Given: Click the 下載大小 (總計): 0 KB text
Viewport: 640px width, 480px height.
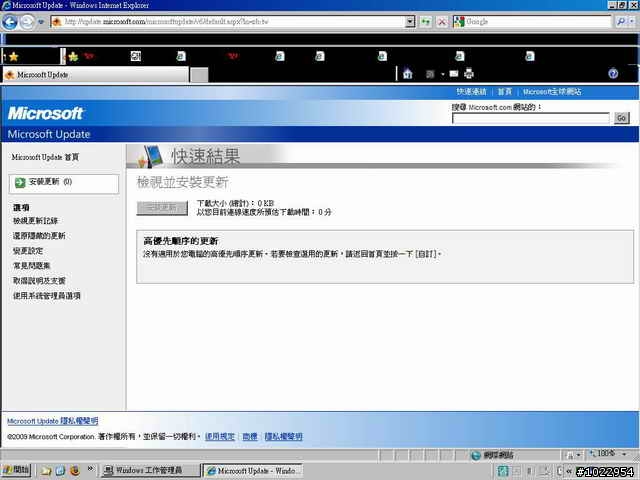Looking at the screenshot, I should click(236, 203).
